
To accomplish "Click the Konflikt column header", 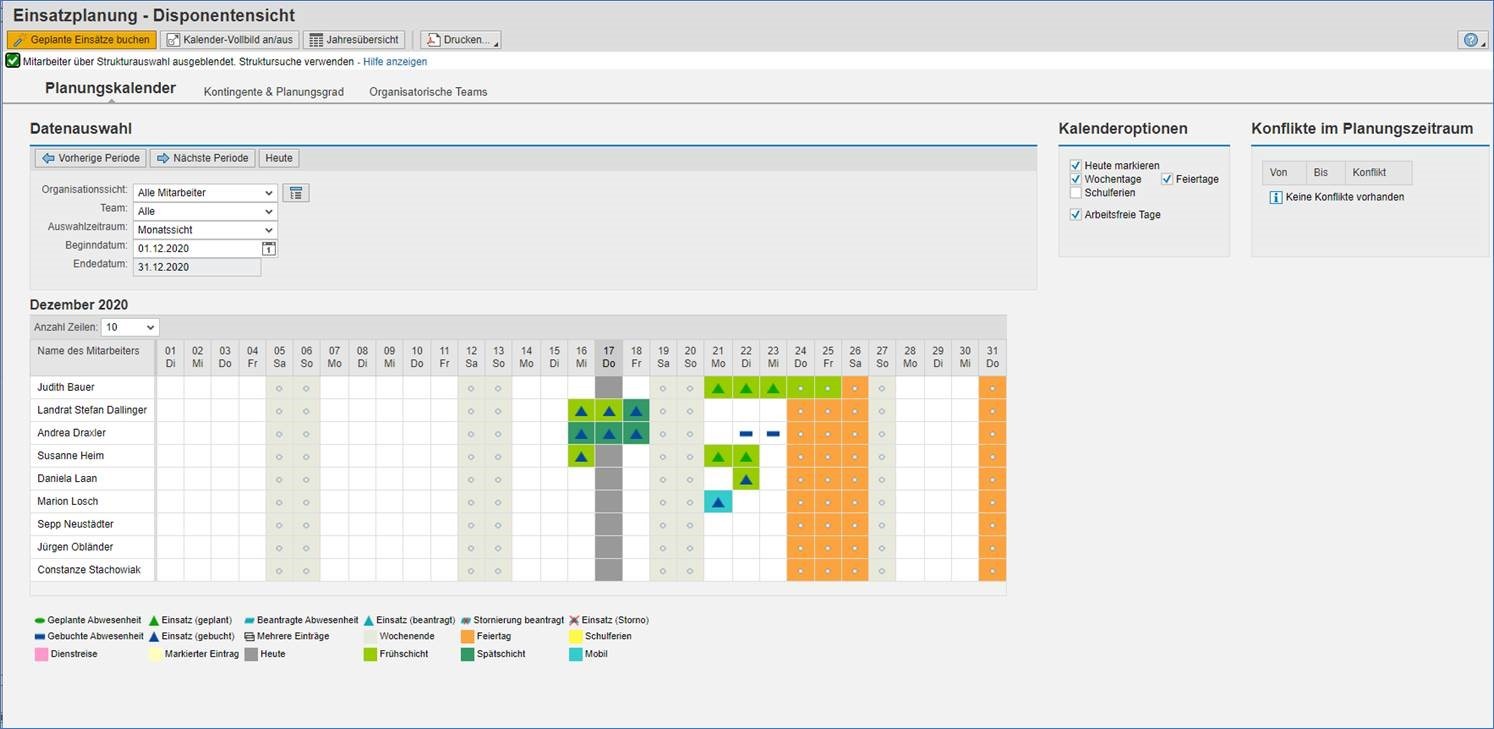I will pyautogui.click(x=1379, y=173).
